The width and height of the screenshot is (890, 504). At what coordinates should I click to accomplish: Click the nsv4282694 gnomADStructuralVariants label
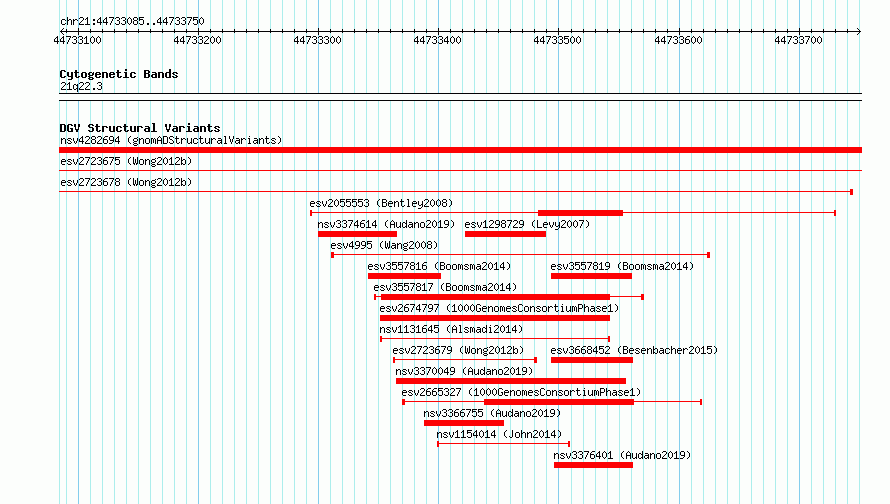point(171,140)
